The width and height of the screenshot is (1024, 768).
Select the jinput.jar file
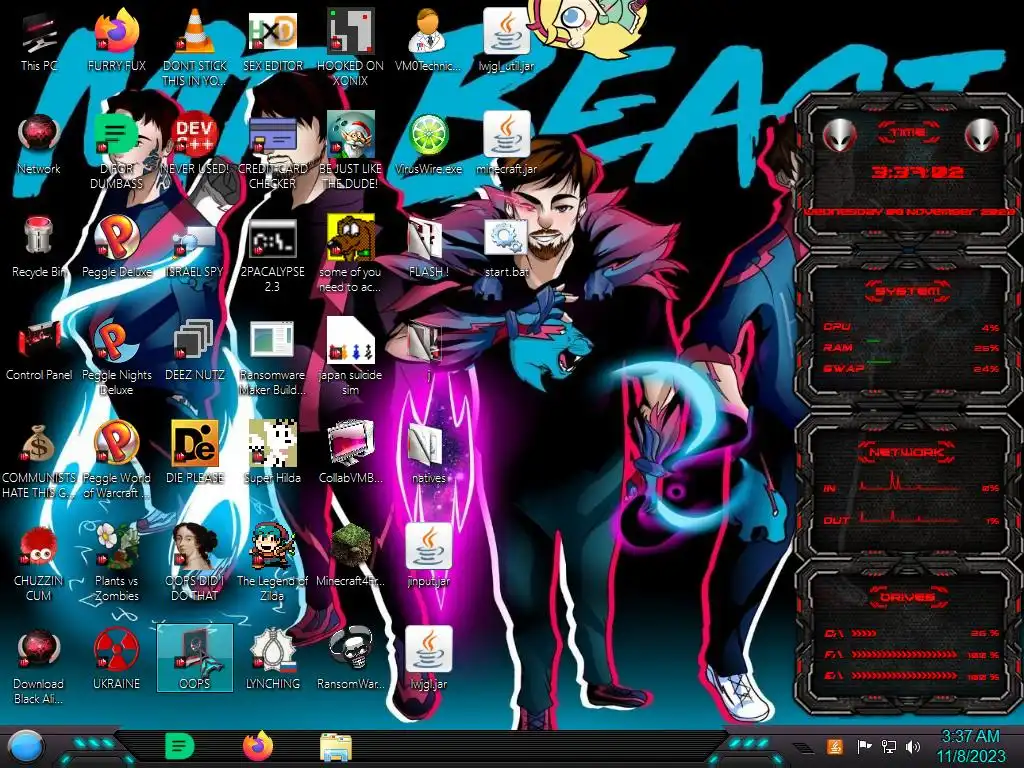pyautogui.click(x=428, y=556)
